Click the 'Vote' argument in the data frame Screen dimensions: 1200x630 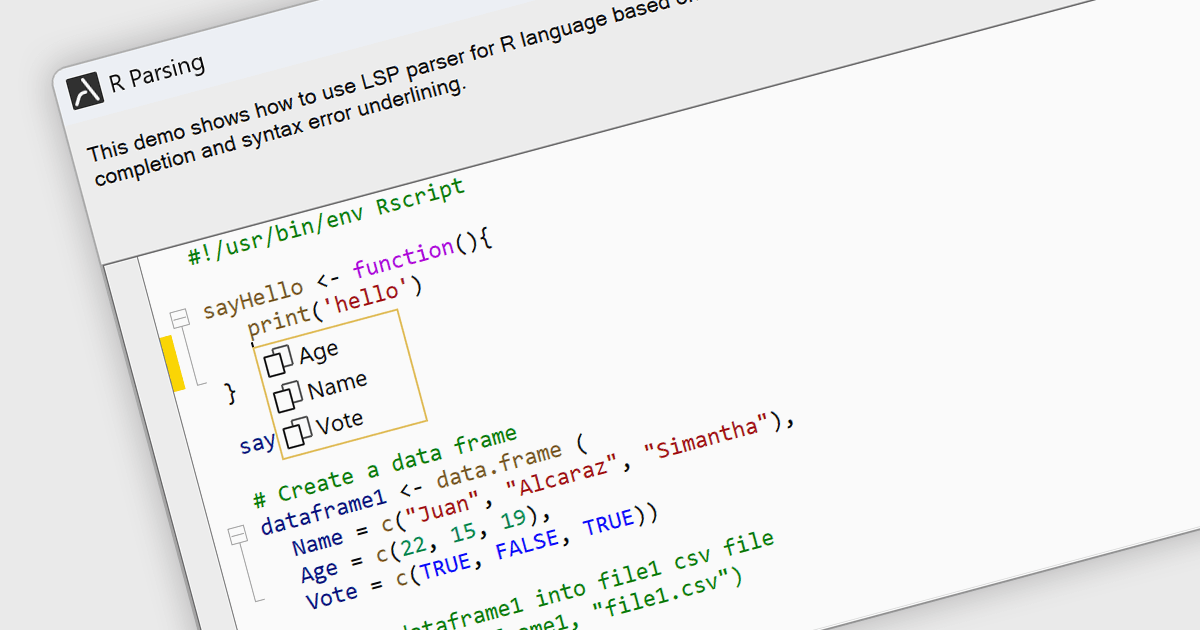[332, 596]
